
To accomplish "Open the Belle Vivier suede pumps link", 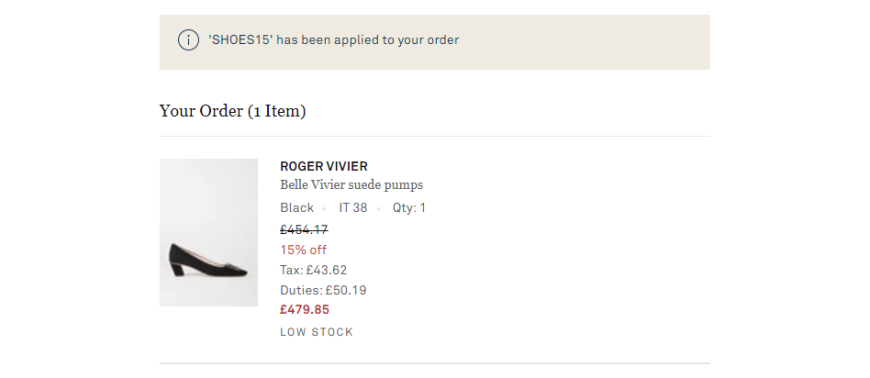I will (351, 185).
